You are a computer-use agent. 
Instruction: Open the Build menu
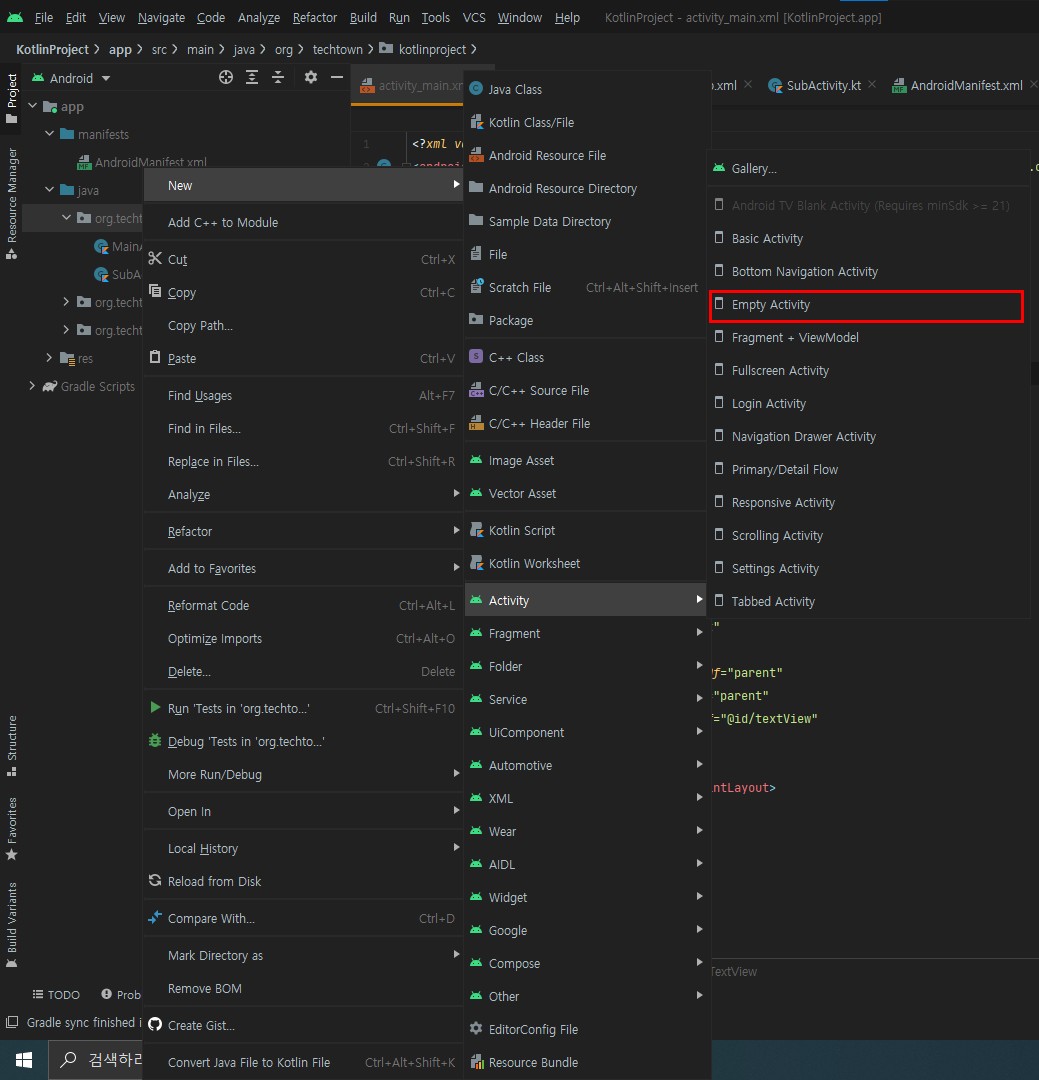[x=363, y=17]
